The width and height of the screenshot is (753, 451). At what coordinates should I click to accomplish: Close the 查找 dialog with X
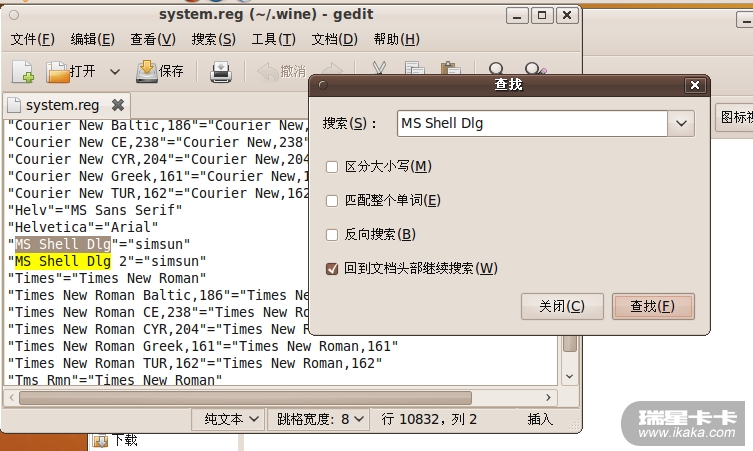coord(694,85)
